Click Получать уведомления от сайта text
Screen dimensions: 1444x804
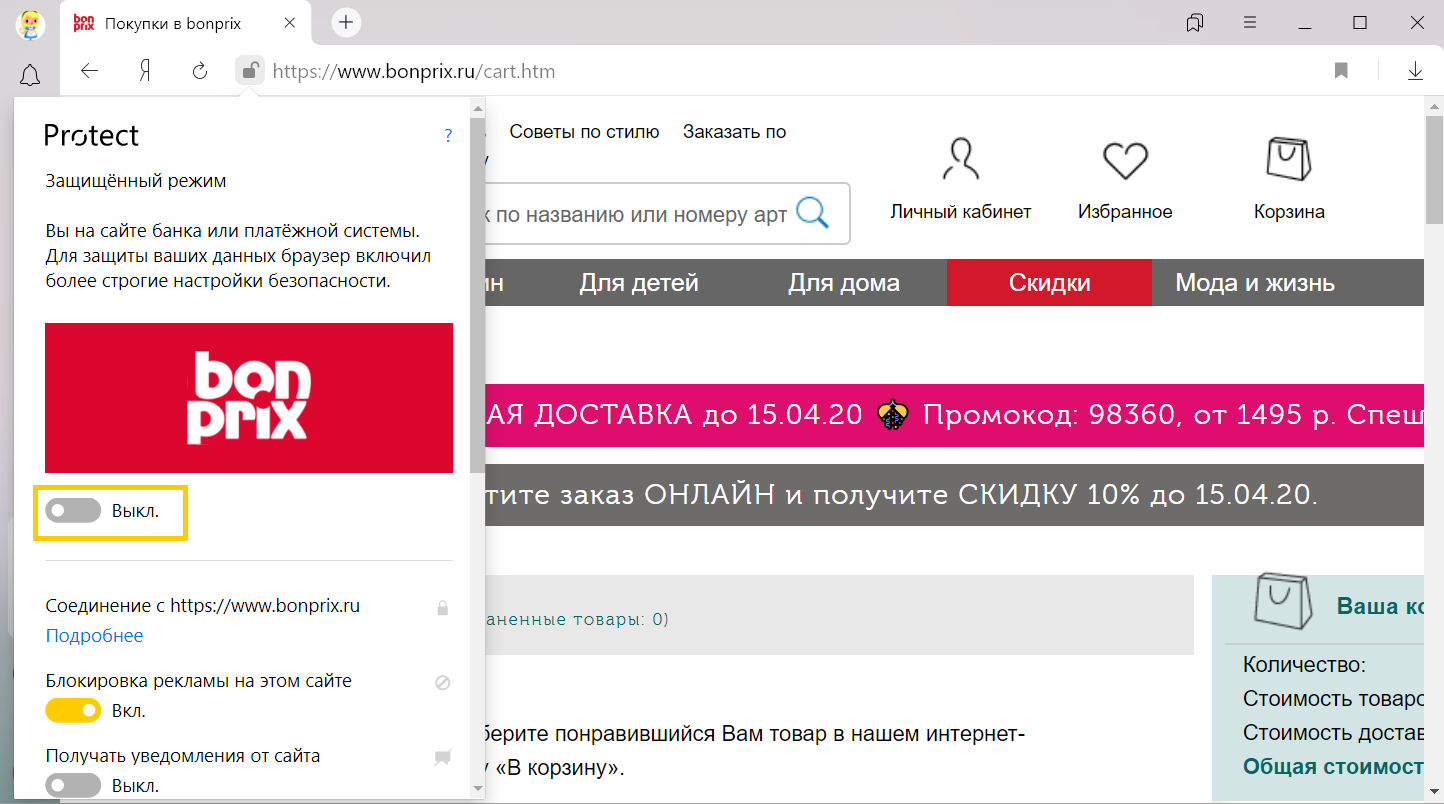[183, 756]
